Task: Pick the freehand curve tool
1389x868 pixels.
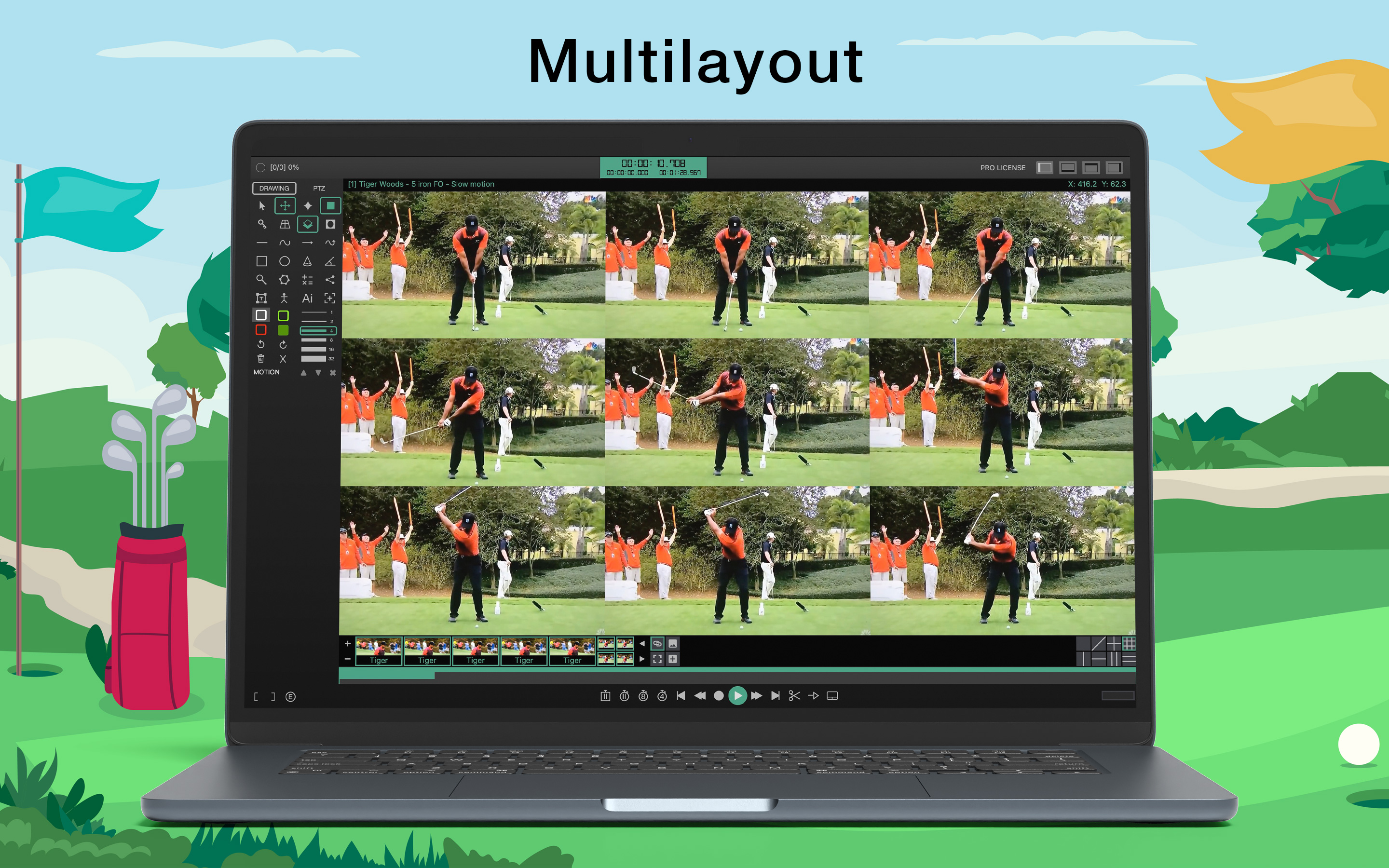Action: pos(285,243)
